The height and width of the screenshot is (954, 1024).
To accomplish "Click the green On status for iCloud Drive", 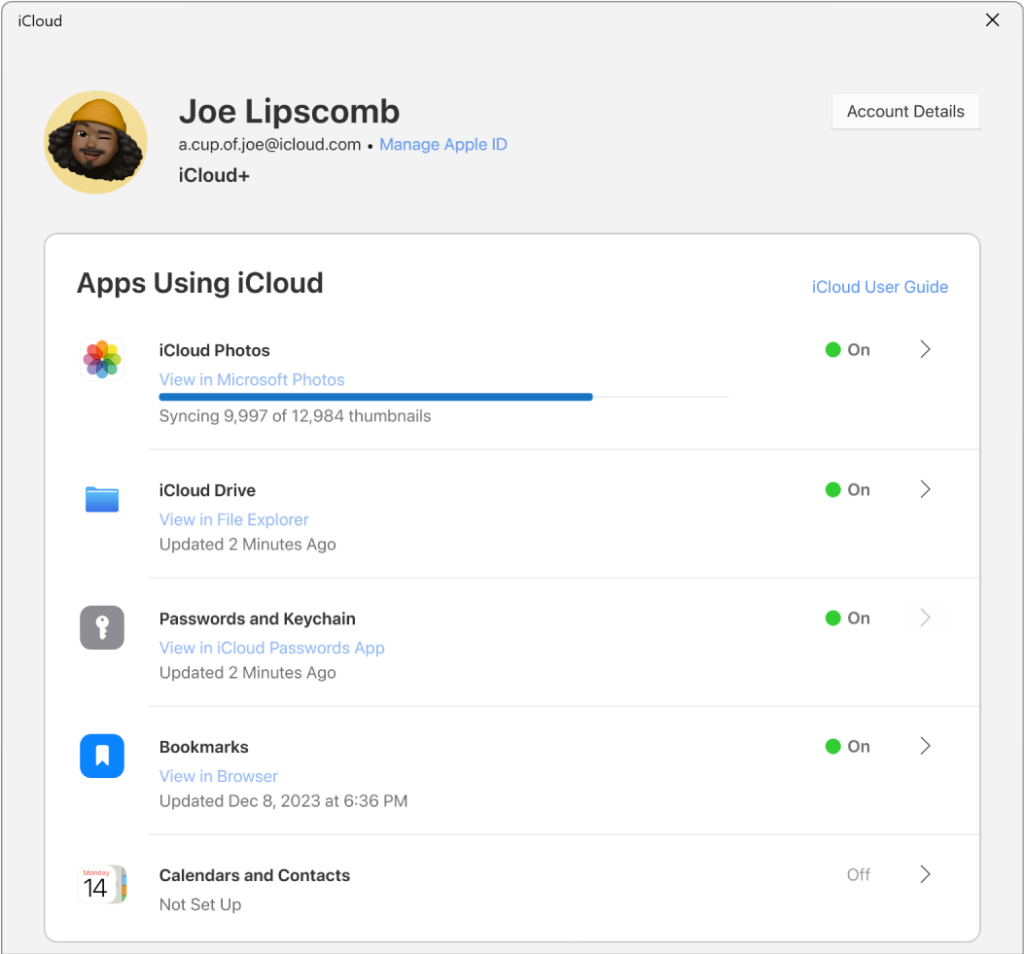I will (x=848, y=490).
